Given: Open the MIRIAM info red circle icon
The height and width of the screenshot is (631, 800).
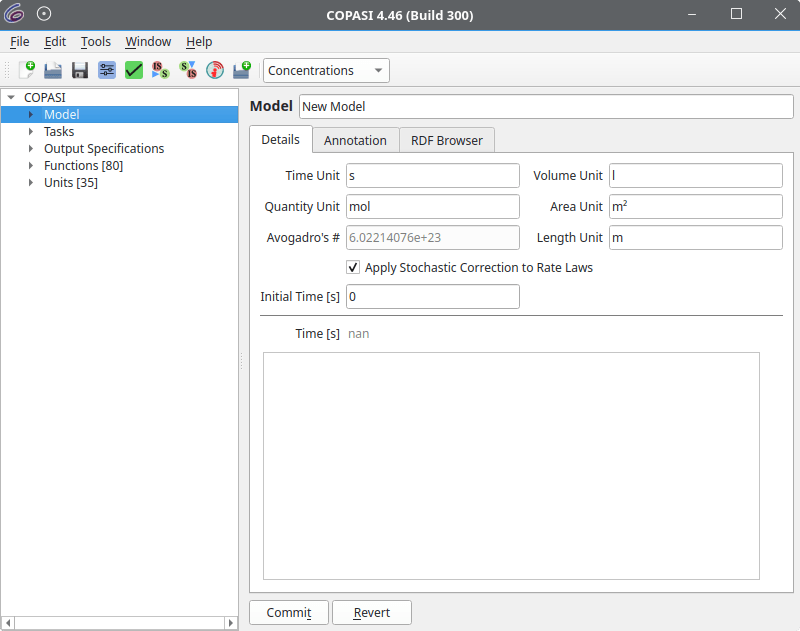Looking at the screenshot, I should [x=215, y=70].
